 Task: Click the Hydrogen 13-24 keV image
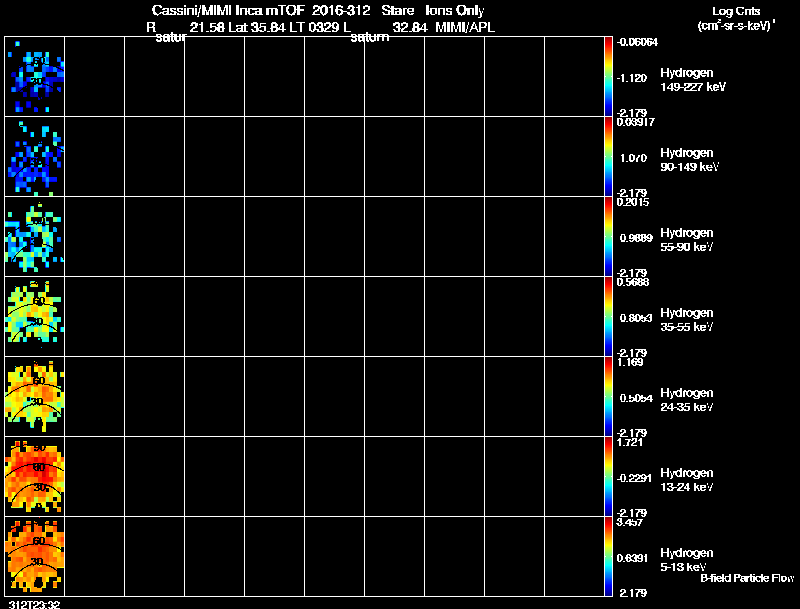pyautogui.click(x=35, y=477)
